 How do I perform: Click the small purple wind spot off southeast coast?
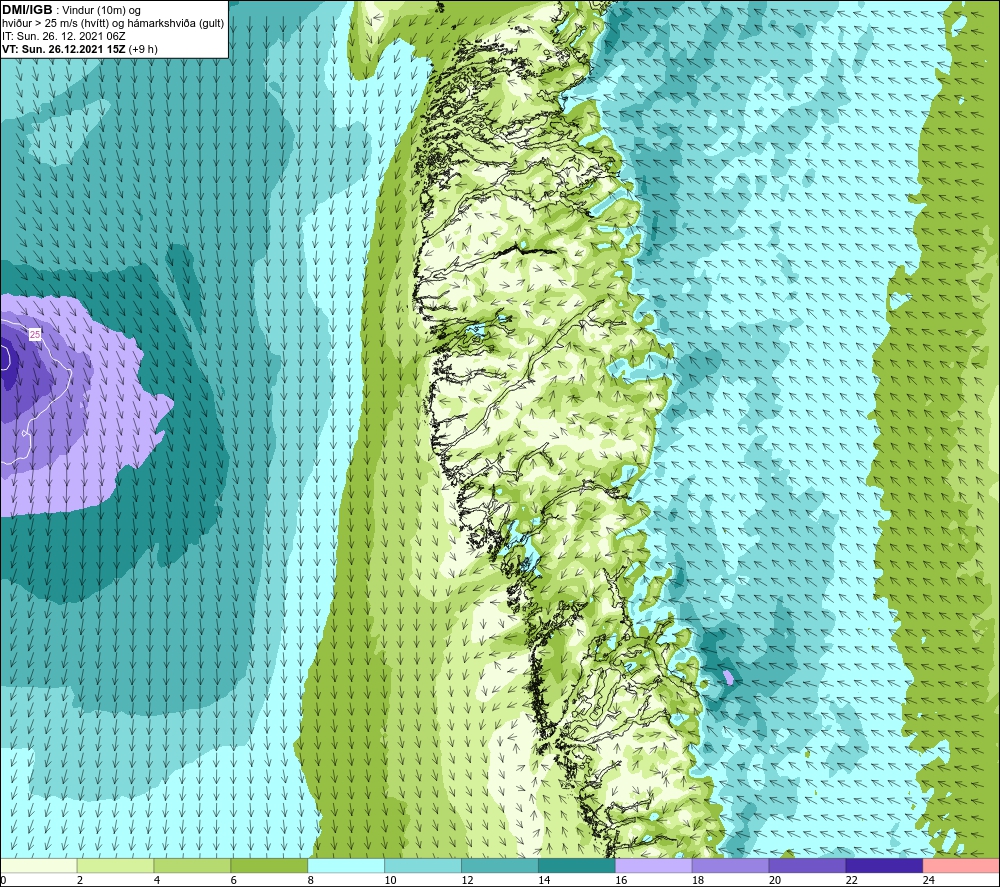(728, 677)
